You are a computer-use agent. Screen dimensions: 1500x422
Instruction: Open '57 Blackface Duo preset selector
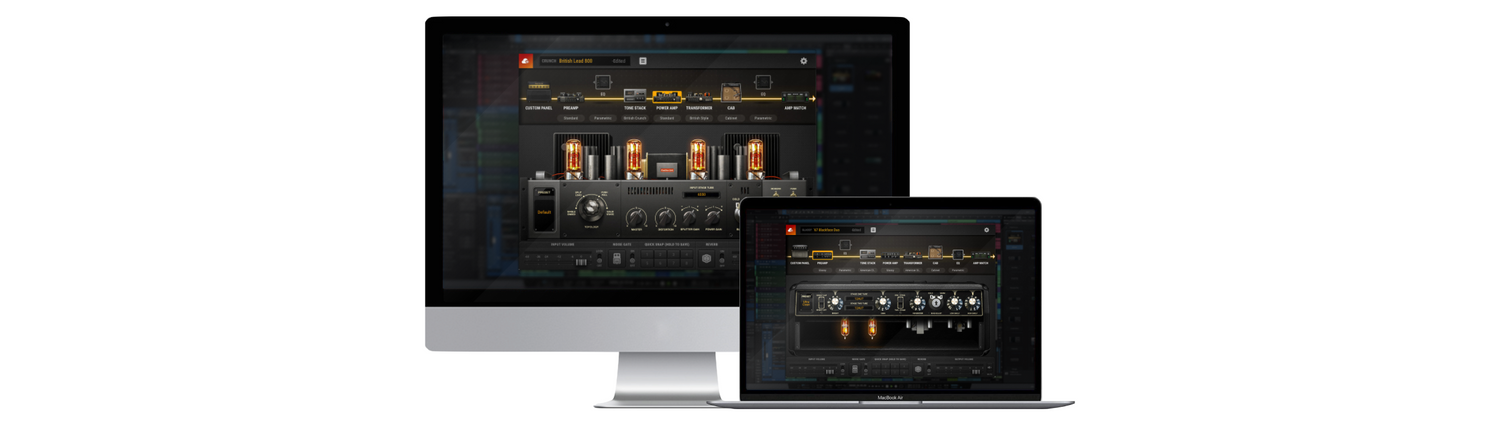click(x=830, y=230)
